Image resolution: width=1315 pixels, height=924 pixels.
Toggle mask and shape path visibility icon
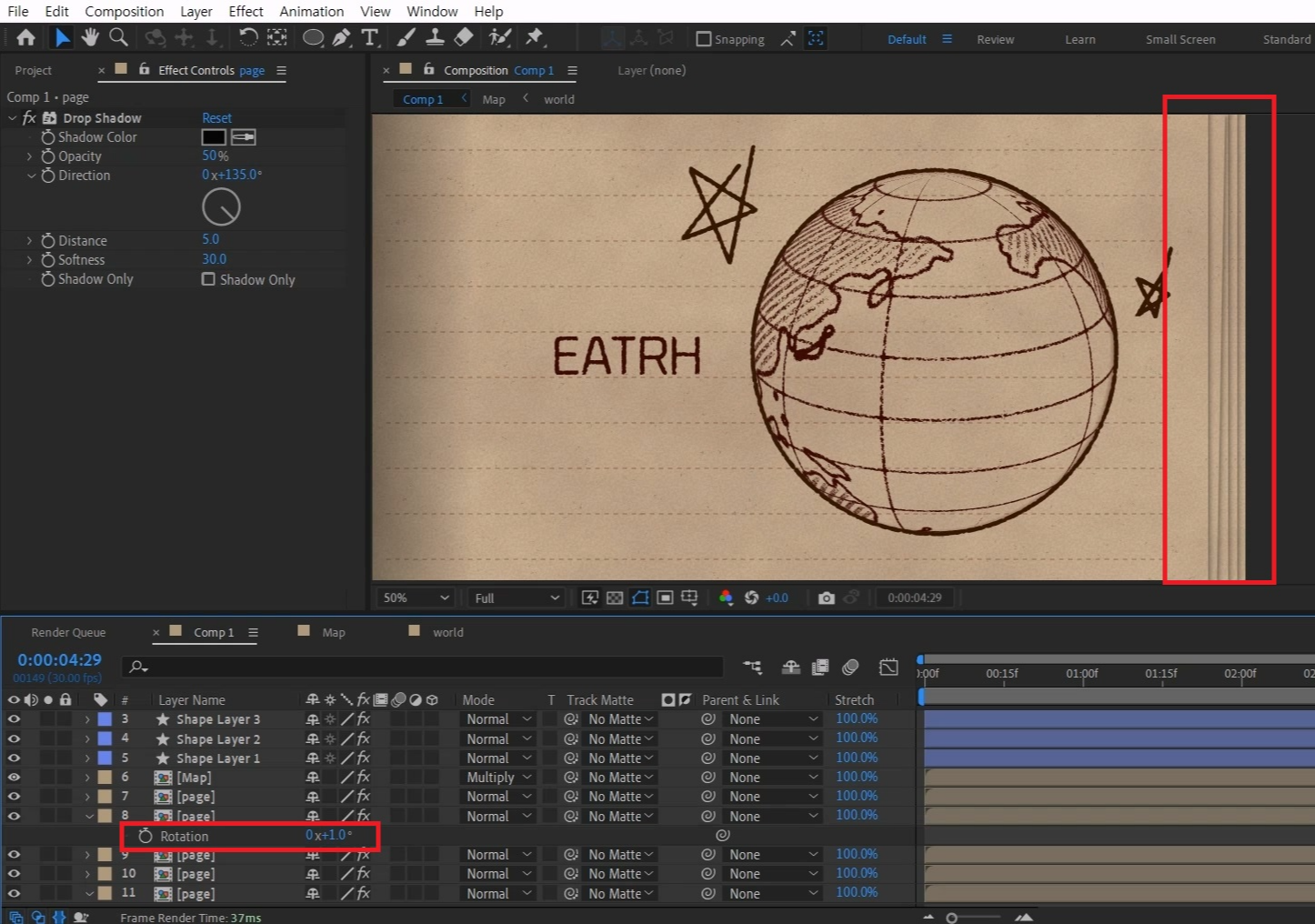click(640, 598)
